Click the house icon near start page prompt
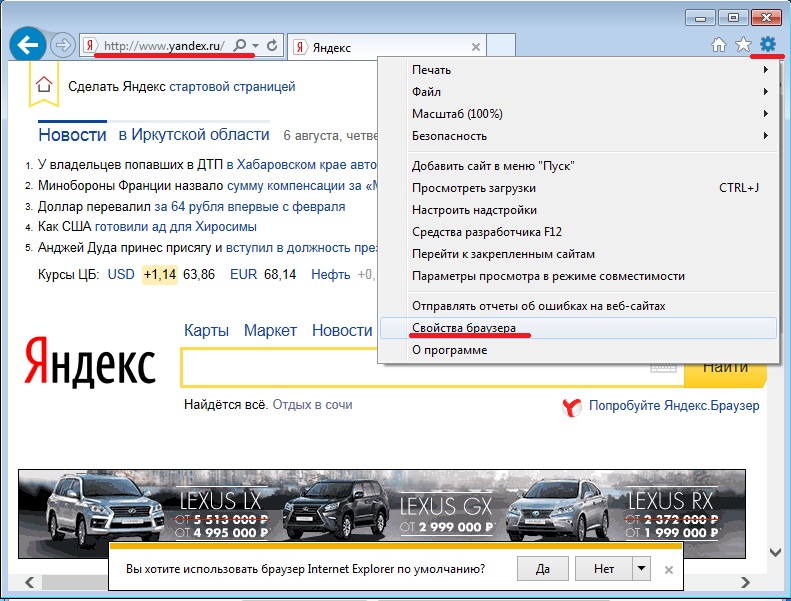791x601 pixels. [44, 86]
